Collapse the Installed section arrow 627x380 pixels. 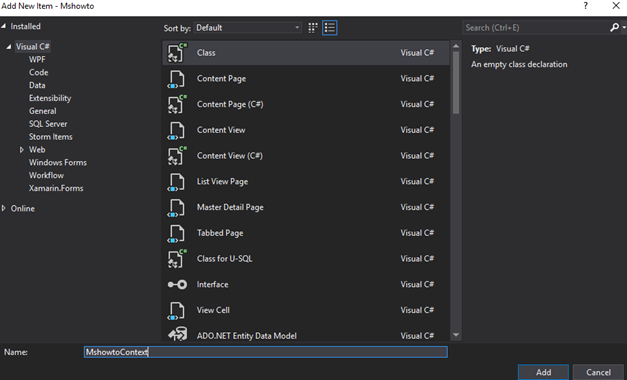[x=4, y=26]
